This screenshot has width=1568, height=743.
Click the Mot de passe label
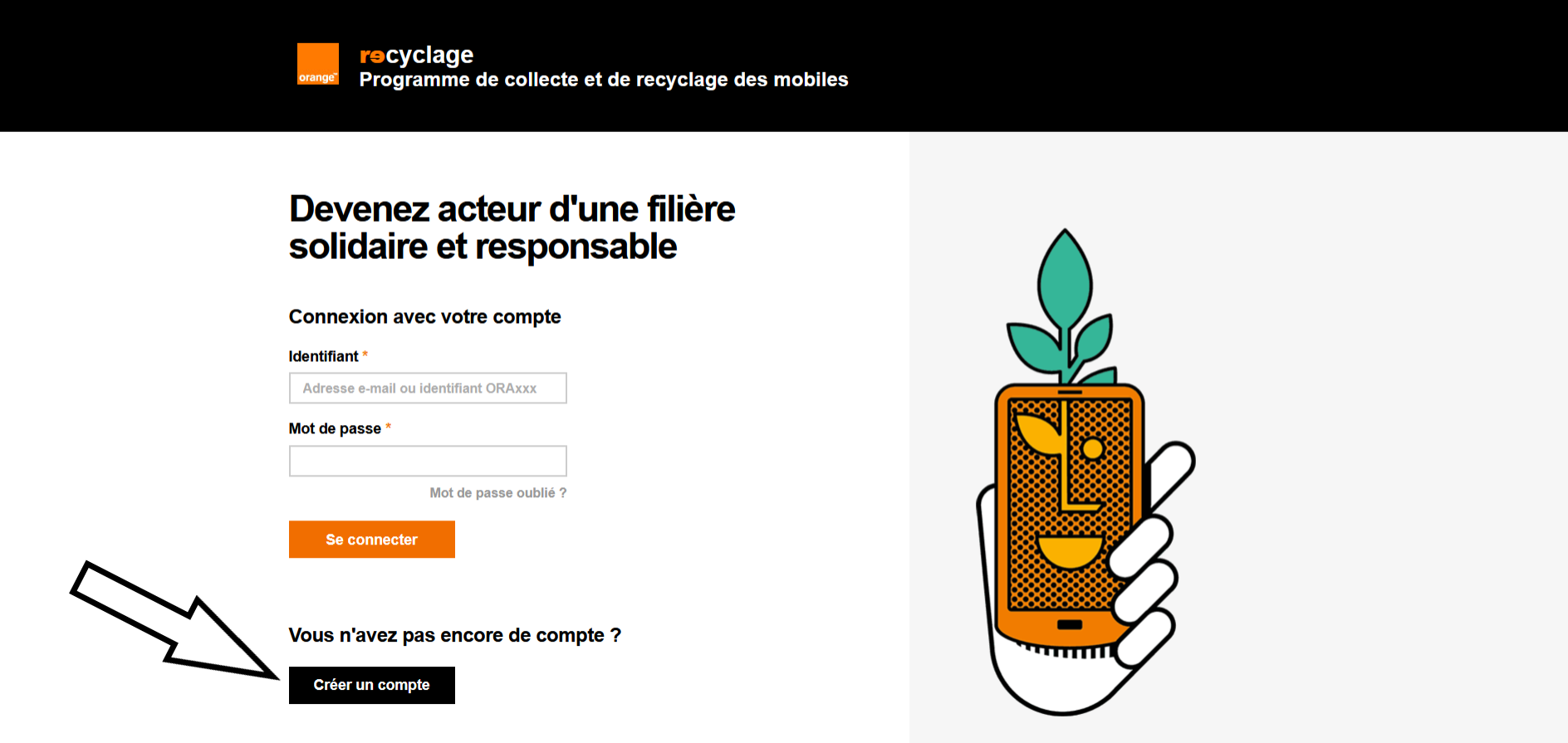(335, 428)
